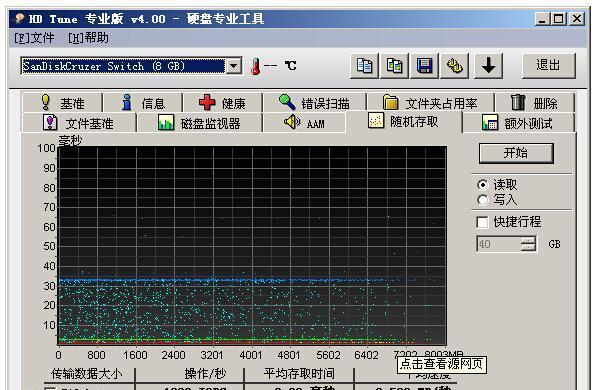Viewport: 598px width, 390px height.
Task: Open the options wrench icon
Action: [454, 66]
